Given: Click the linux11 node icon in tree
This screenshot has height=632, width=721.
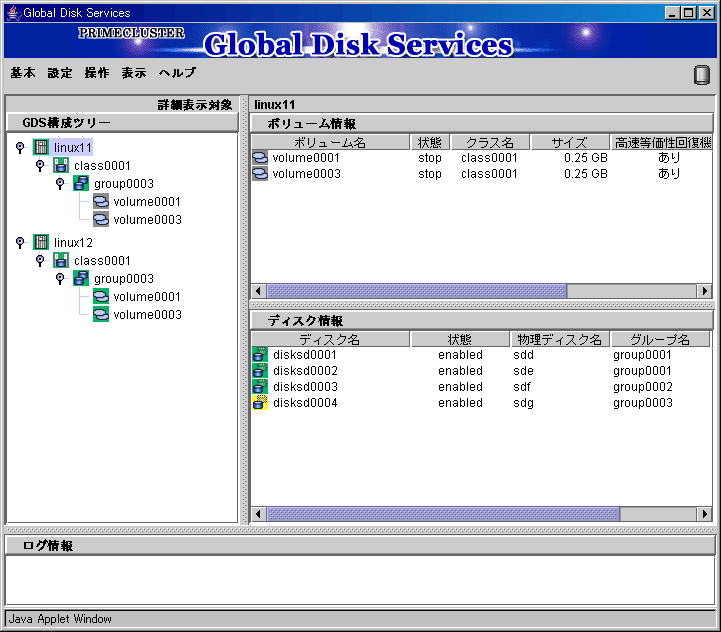Looking at the screenshot, I should coord(41,147).
